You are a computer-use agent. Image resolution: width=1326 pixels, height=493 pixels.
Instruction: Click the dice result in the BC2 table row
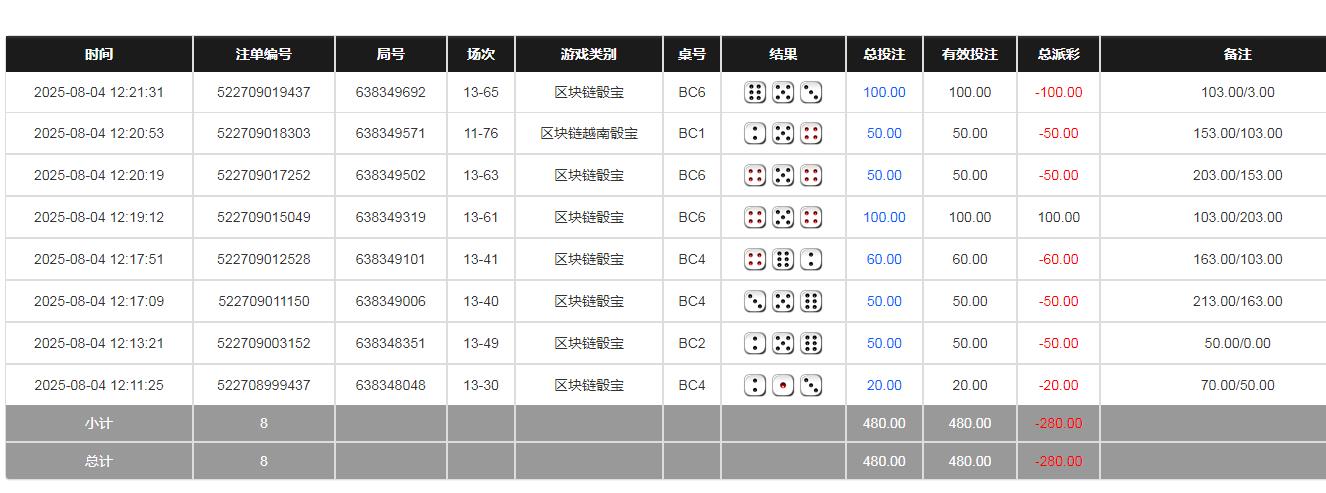(783, 344)
